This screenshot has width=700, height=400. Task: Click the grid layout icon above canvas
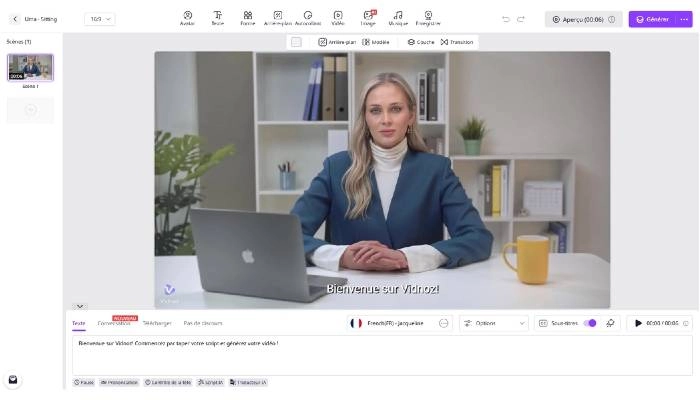[x=296, y=42]
